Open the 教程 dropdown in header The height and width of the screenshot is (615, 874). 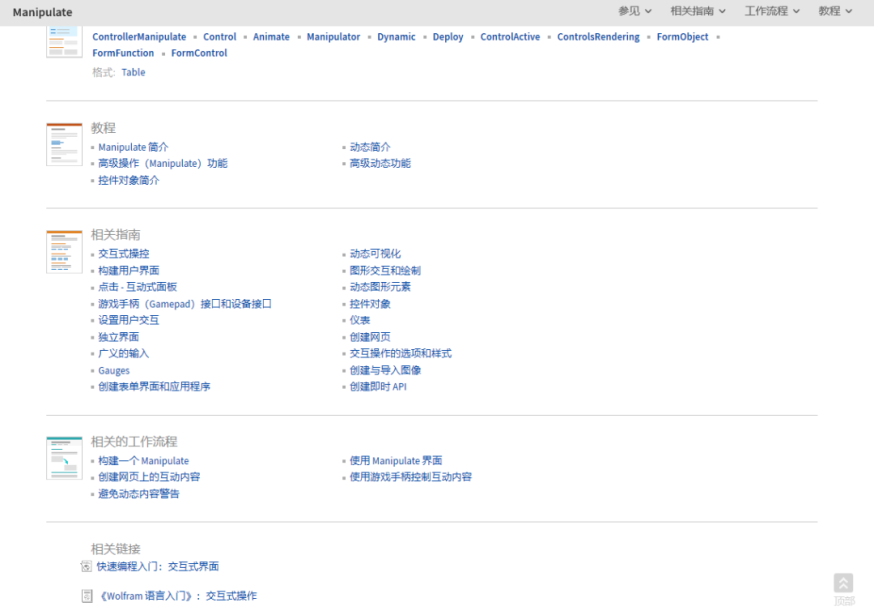point(835,11)
